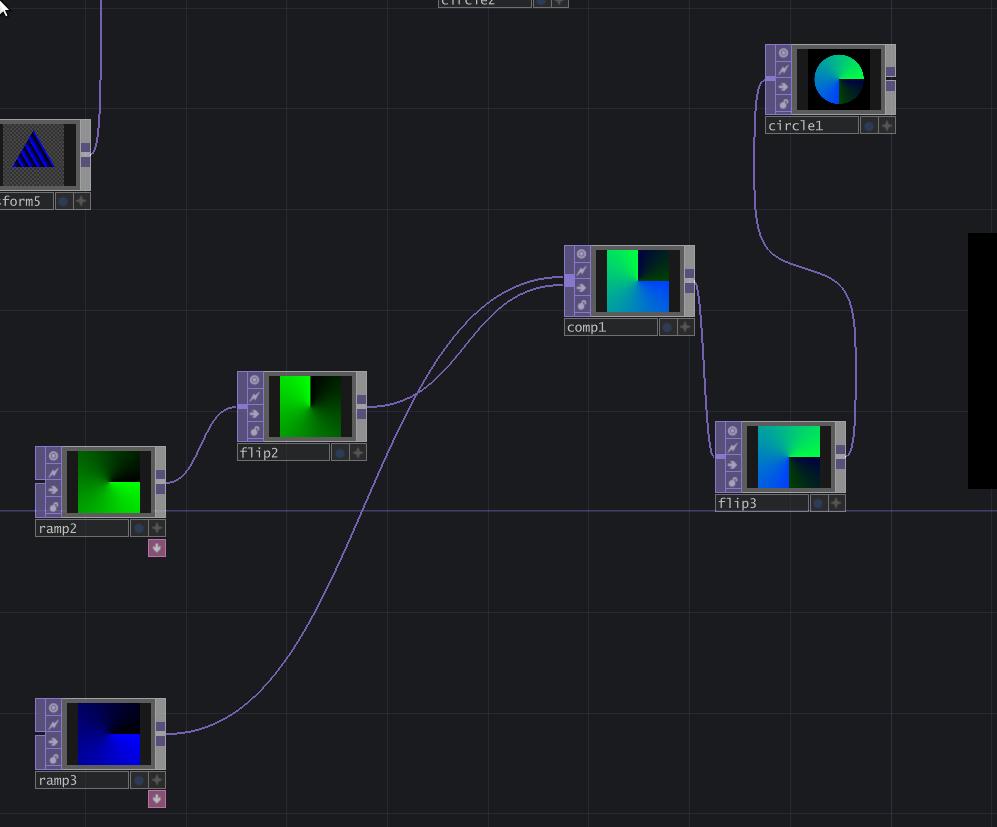Viewport: 997px width, 827px height.
Task: Toggle the Bypass flag on ramp2
Action: coord(53,489)
